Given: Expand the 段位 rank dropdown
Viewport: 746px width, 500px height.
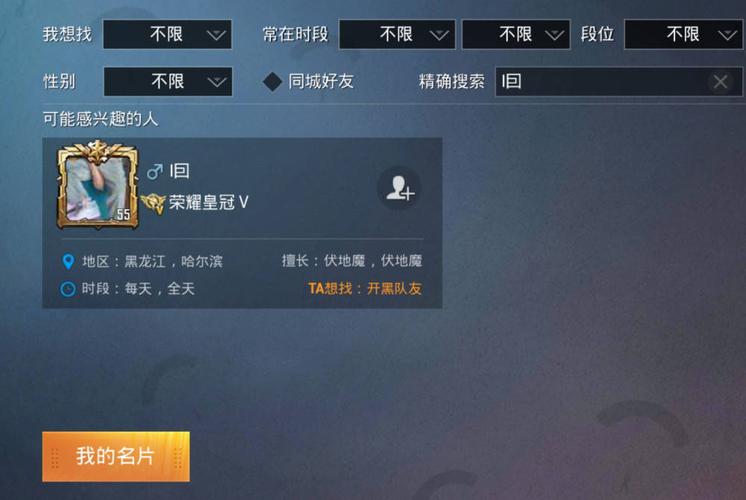Looking at the screenshot, I should point(684,34).
